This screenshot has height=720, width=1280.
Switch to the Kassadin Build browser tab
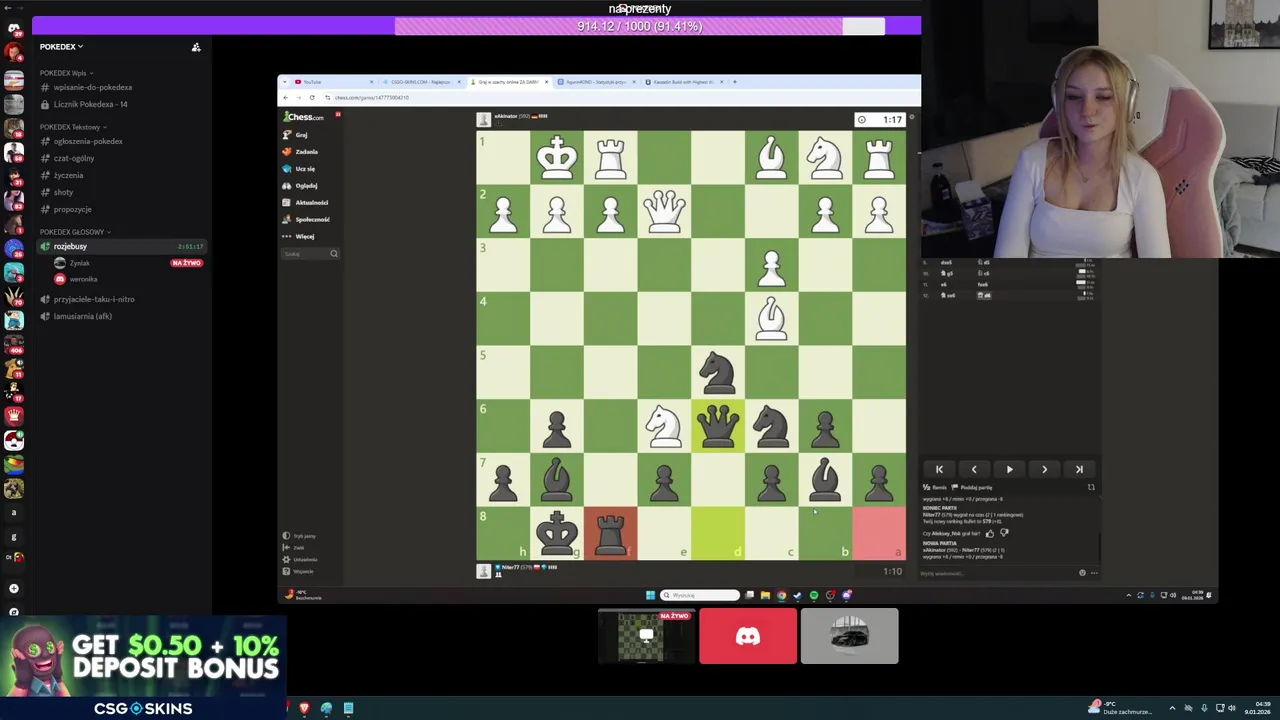(685, 82)
